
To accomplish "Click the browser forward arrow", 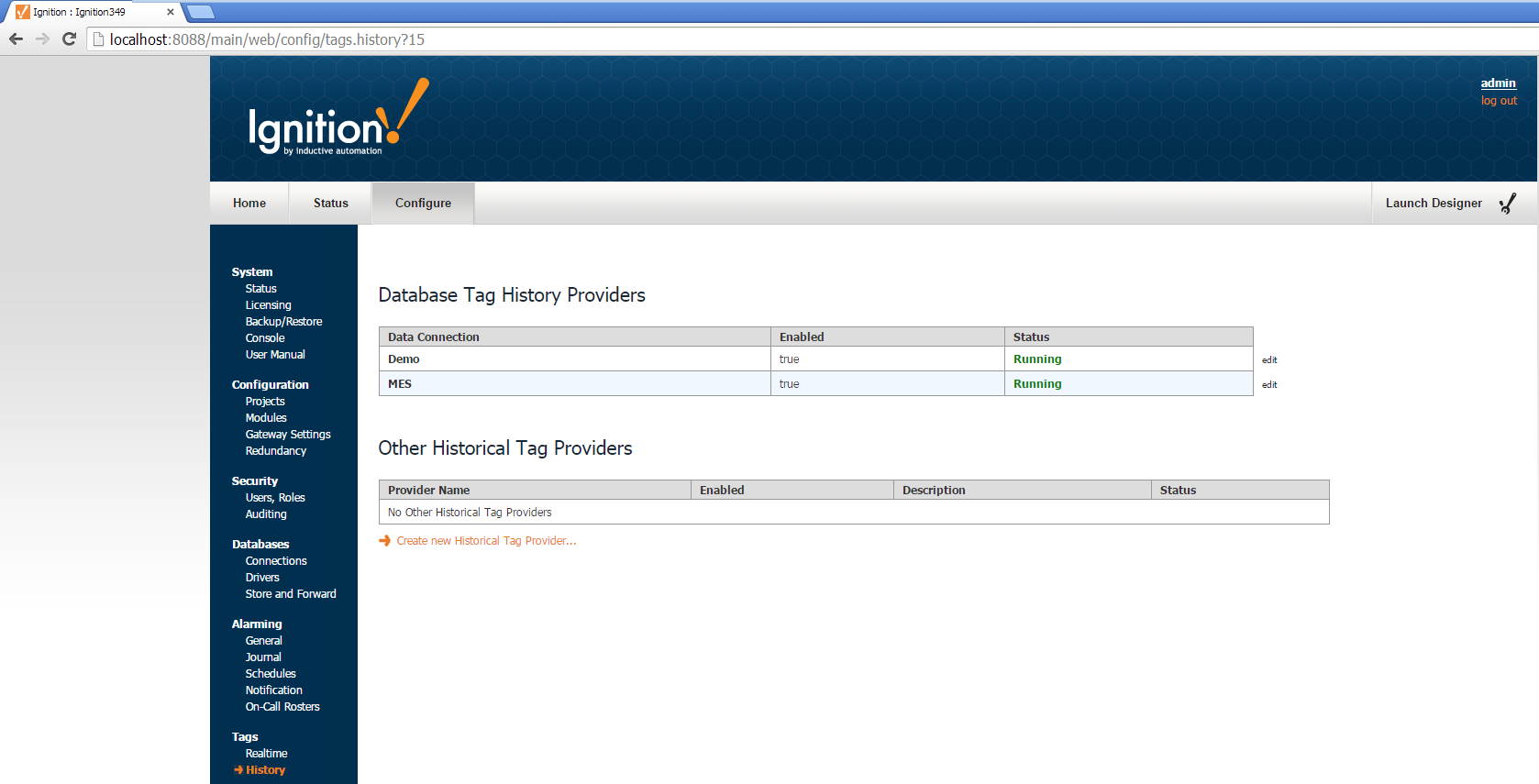I will pos(42,39).
